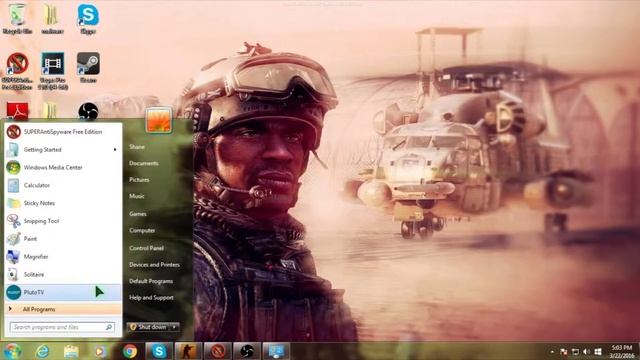Open the network icon in system tray
Screen dimensions: 640x360
pos(575,351)
